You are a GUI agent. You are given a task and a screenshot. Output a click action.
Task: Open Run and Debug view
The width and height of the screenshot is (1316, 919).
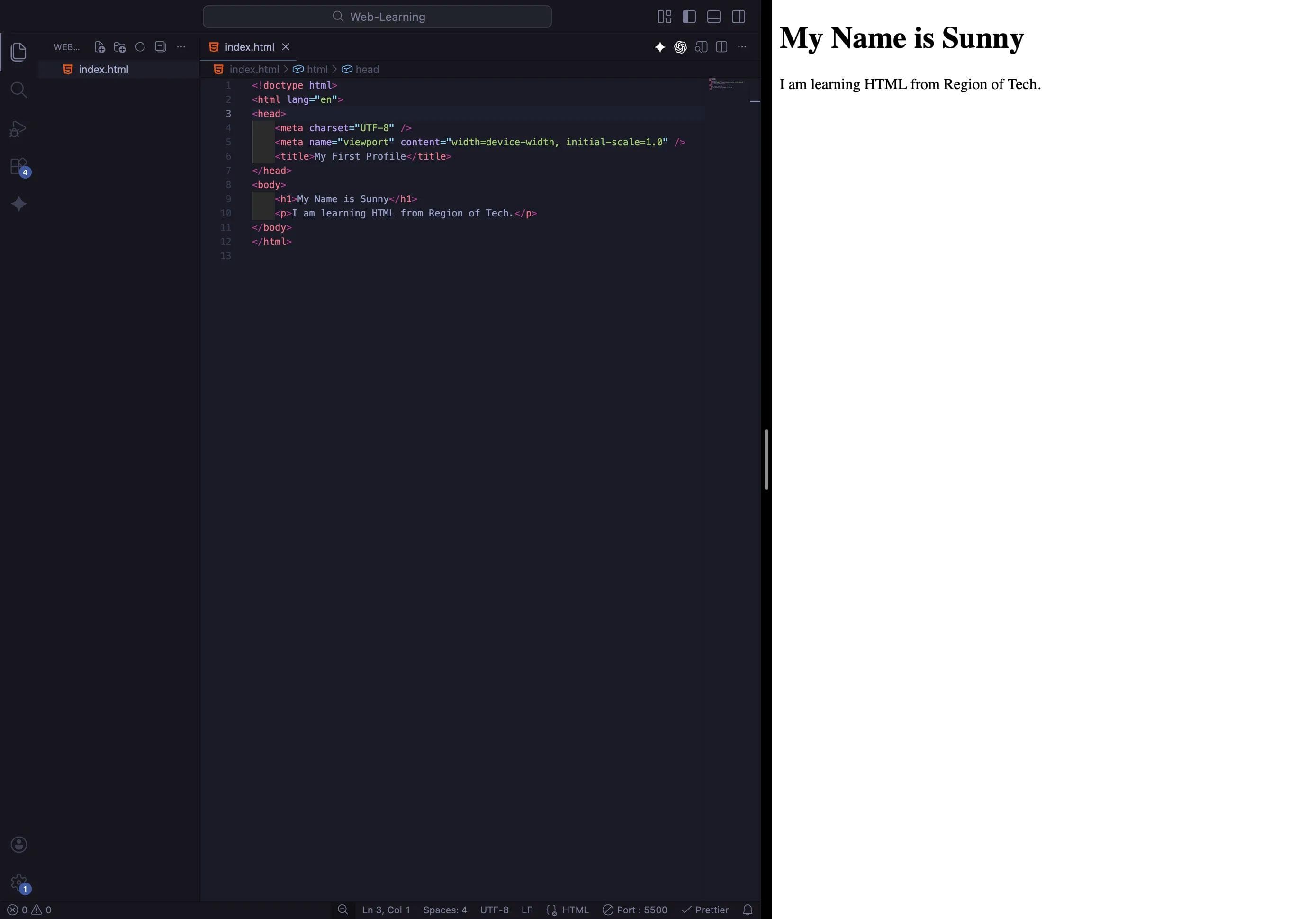[18, 128]
